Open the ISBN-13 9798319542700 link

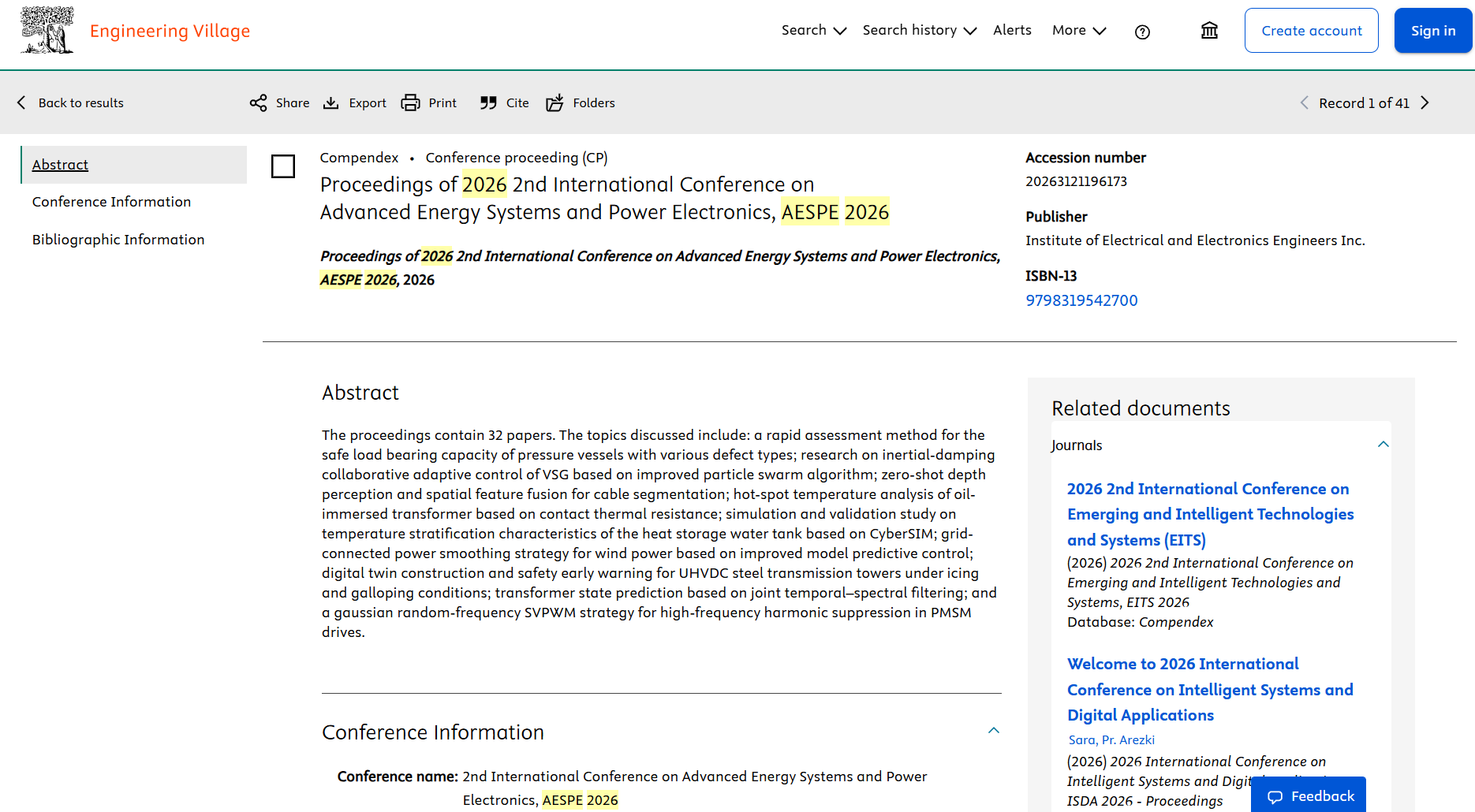pyautogui.click(x=1081, y=300)
